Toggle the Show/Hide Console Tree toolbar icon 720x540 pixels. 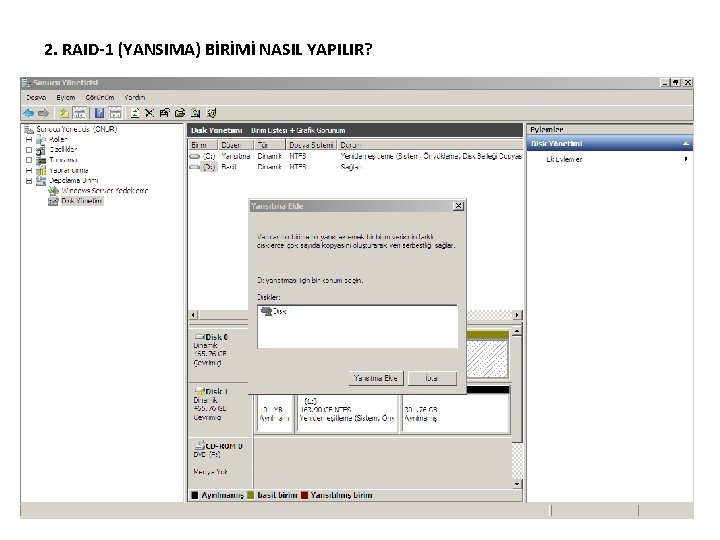click(80, 113)
